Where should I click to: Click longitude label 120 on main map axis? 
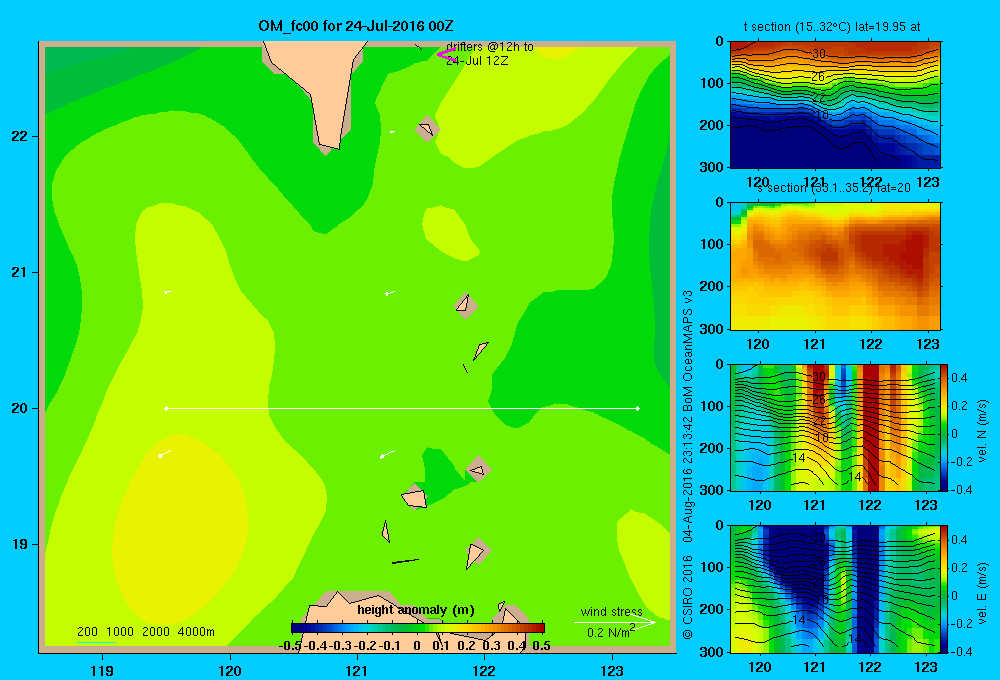230,670
